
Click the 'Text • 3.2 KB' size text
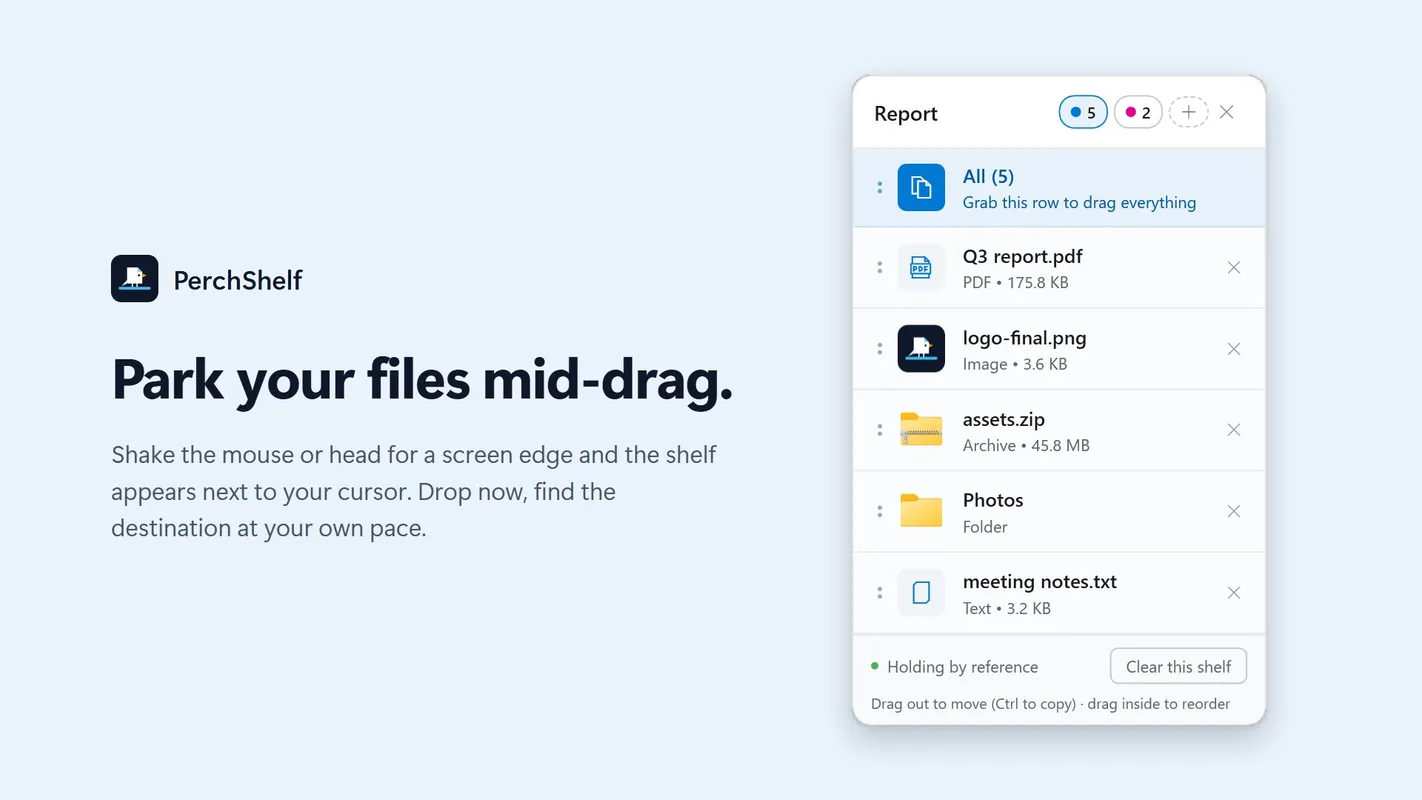[x=1007, y=609]
